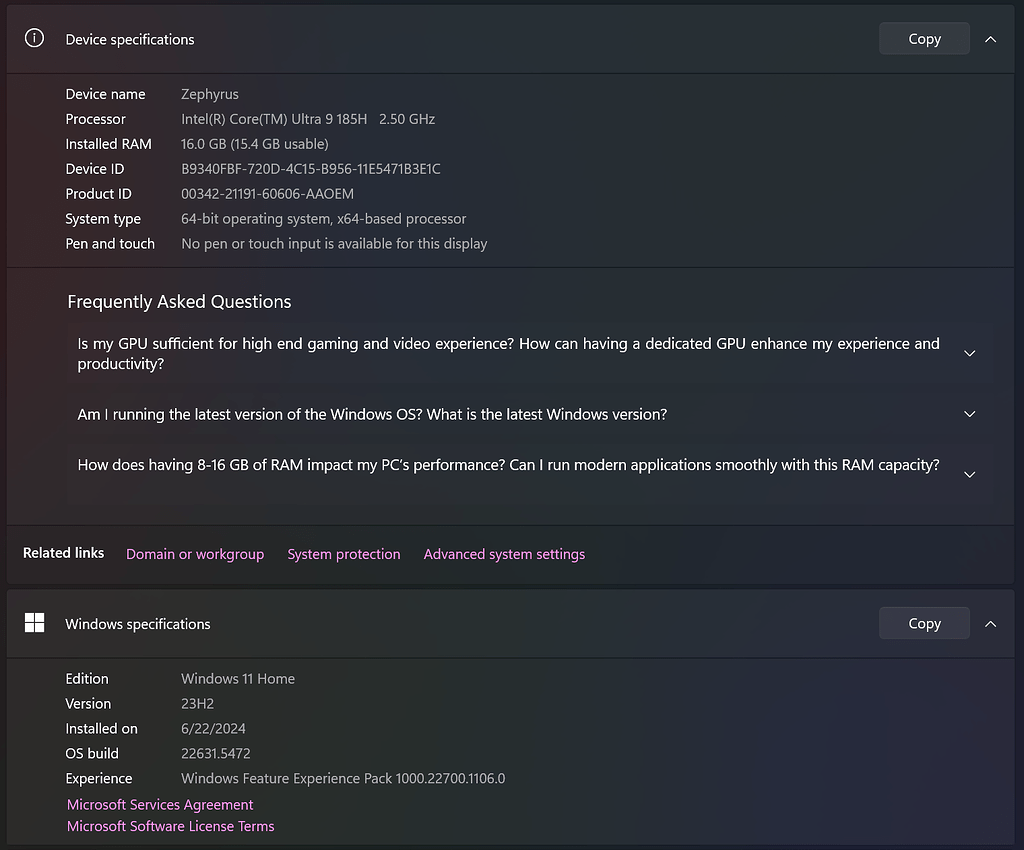The image size is (1024, 850).
Task: Collapse the Windows specifications section
Action: click(990, 622)
